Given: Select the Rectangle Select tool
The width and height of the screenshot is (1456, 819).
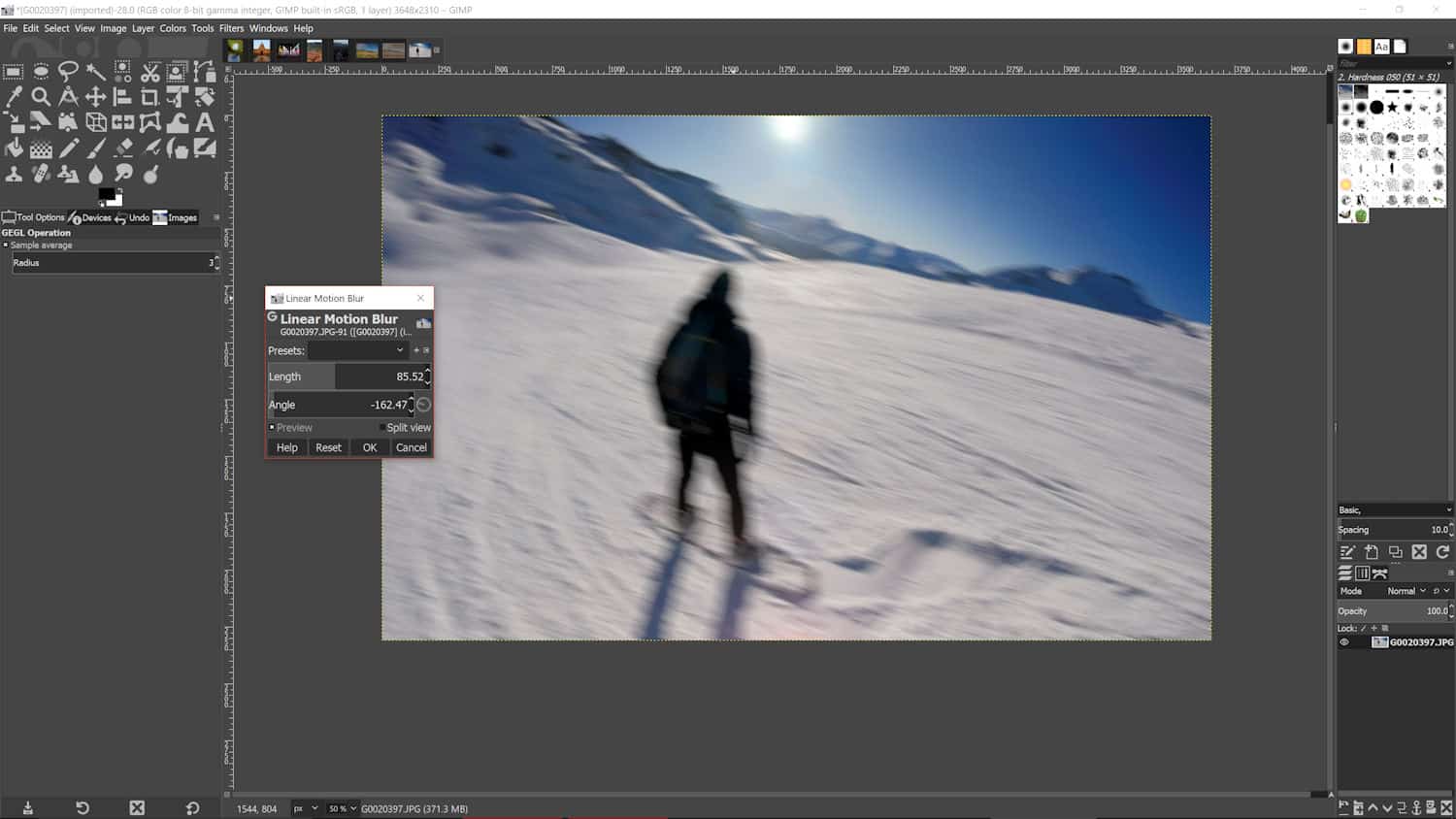Looking at the screenshot, I should tap(13, 72).
